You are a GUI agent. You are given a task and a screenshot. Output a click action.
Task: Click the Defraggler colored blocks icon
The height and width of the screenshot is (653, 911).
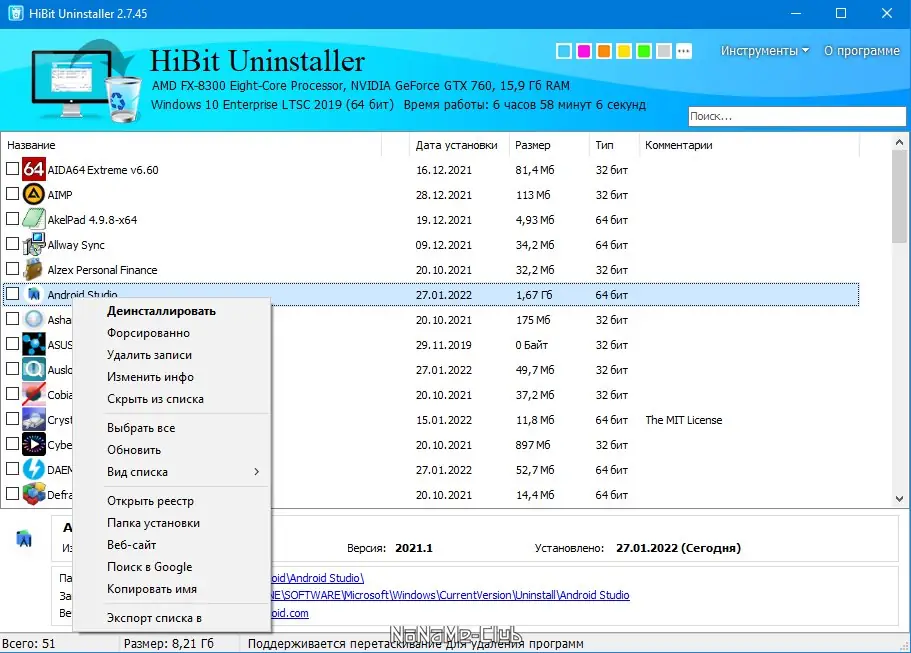tap(34, 494)
